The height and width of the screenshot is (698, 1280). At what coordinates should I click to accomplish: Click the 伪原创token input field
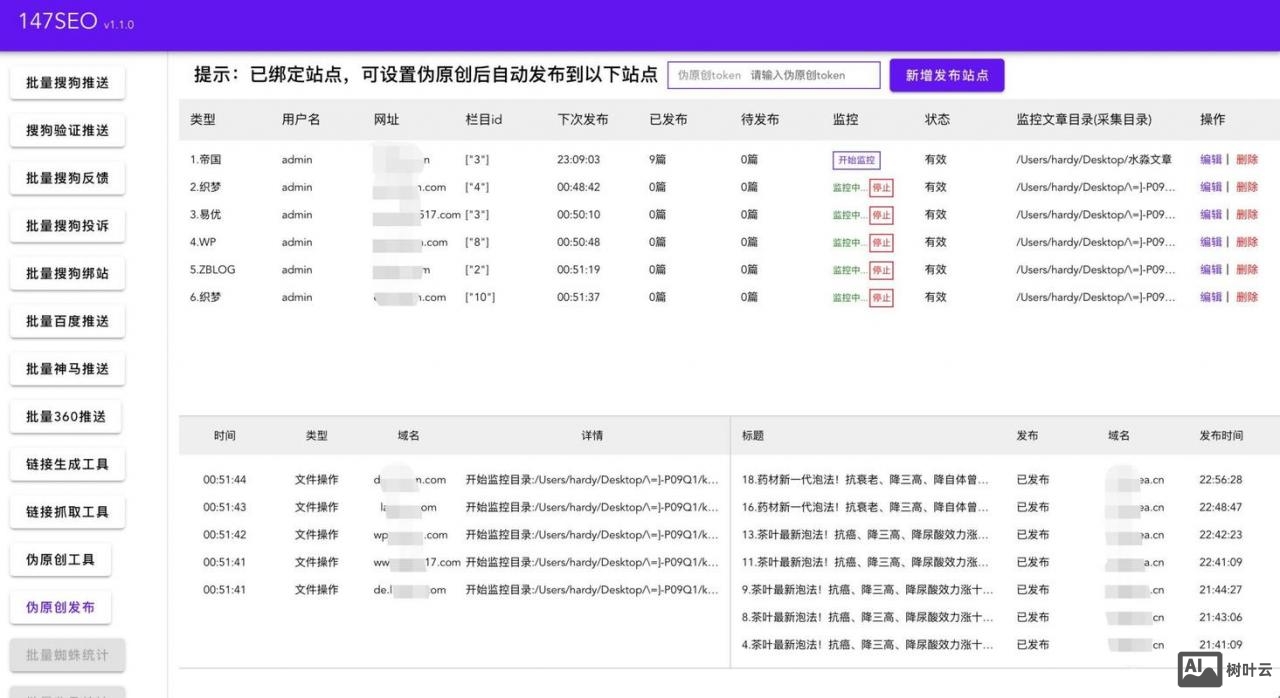[773, 74]
